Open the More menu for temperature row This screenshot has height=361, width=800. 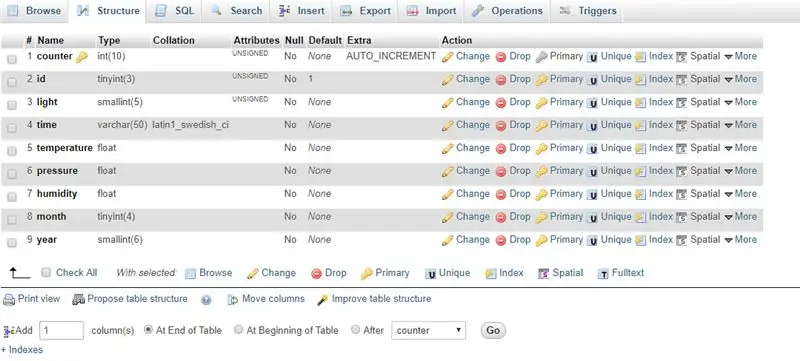pos(740,148)
